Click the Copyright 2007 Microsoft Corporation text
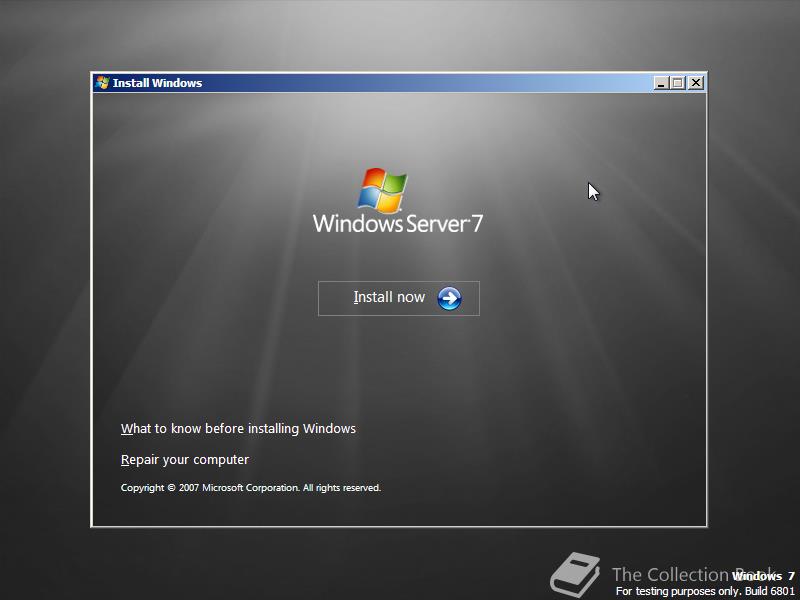This screenshot has width=800, height=600. click(251, 488)
